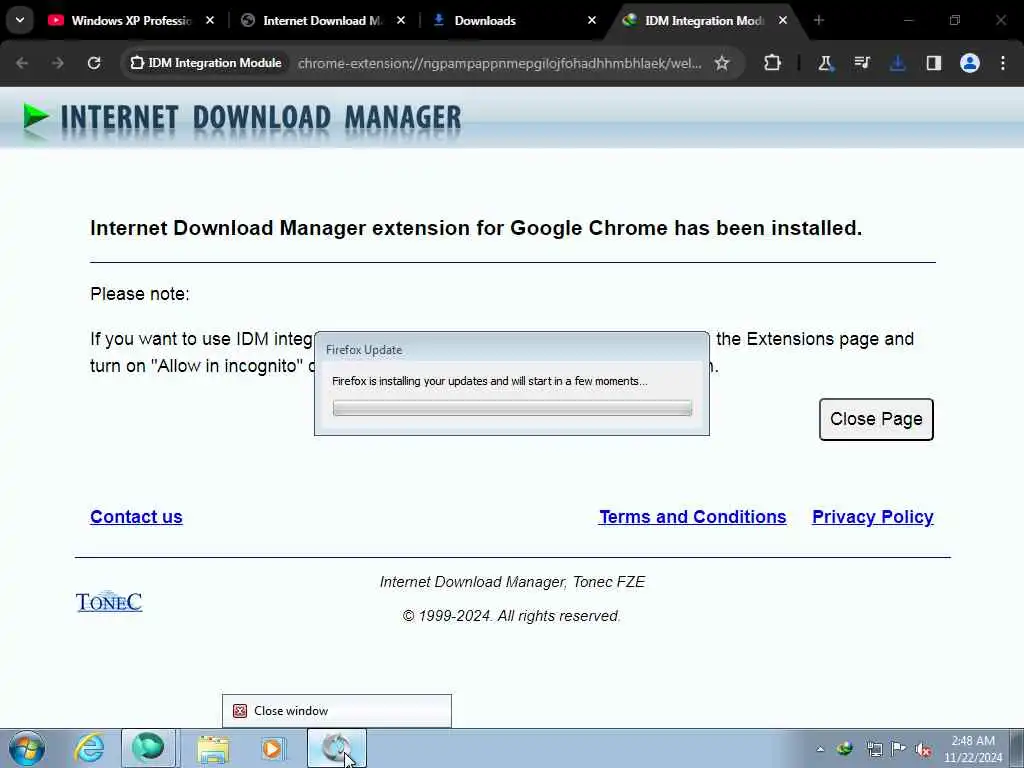Open the Windows Start orb

click(27, 748)
